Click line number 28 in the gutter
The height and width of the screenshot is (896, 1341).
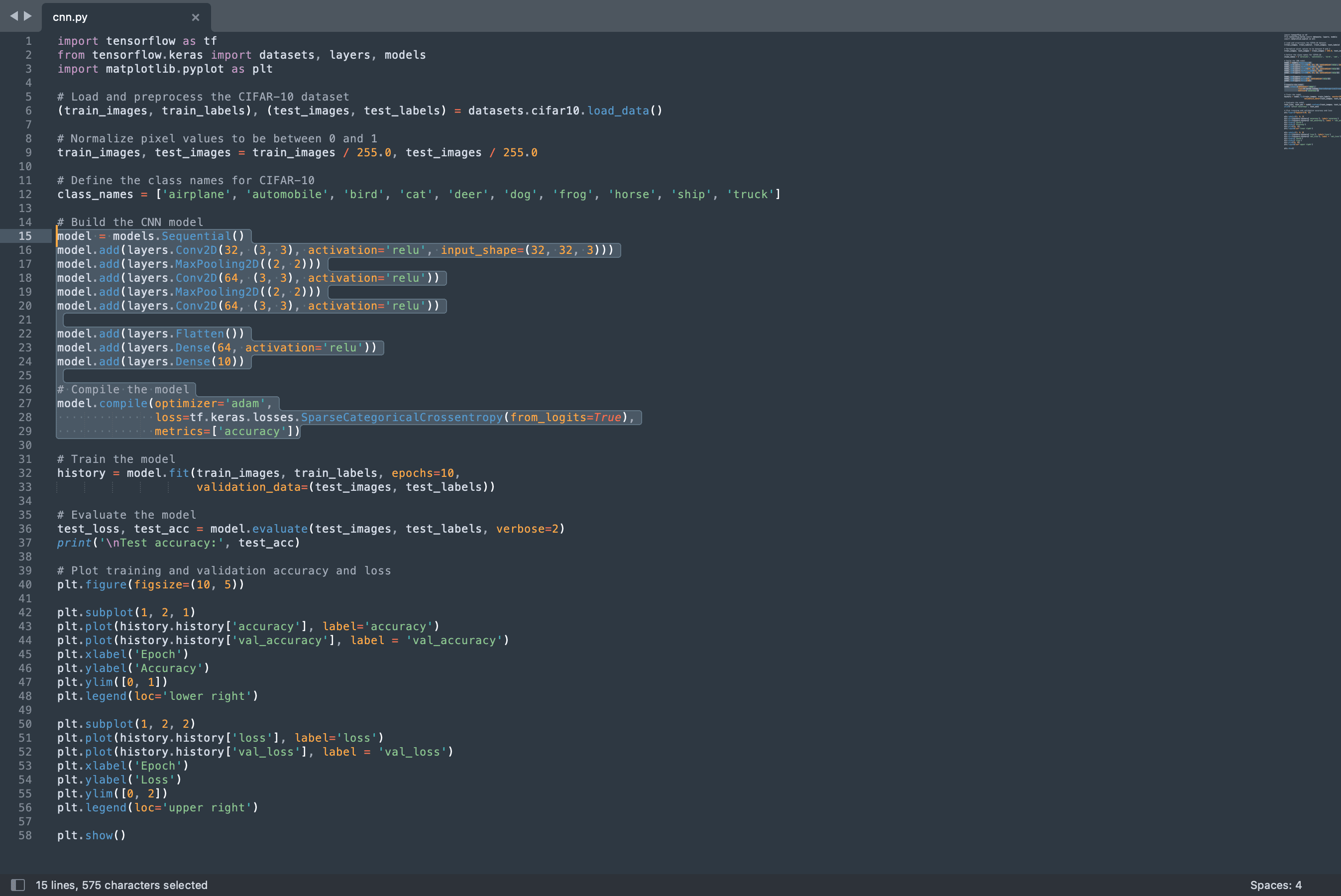click(x=25, y=418)
